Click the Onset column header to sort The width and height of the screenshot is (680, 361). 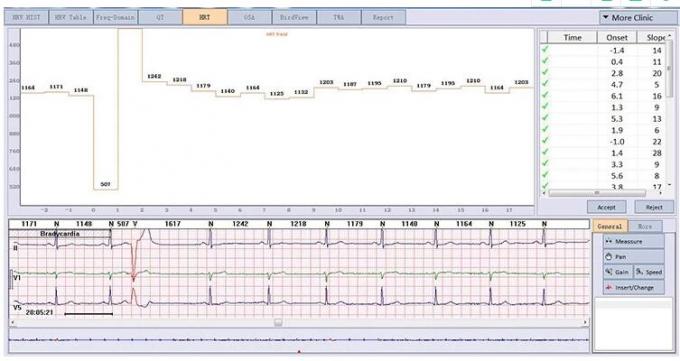click(x=617, y=37)
